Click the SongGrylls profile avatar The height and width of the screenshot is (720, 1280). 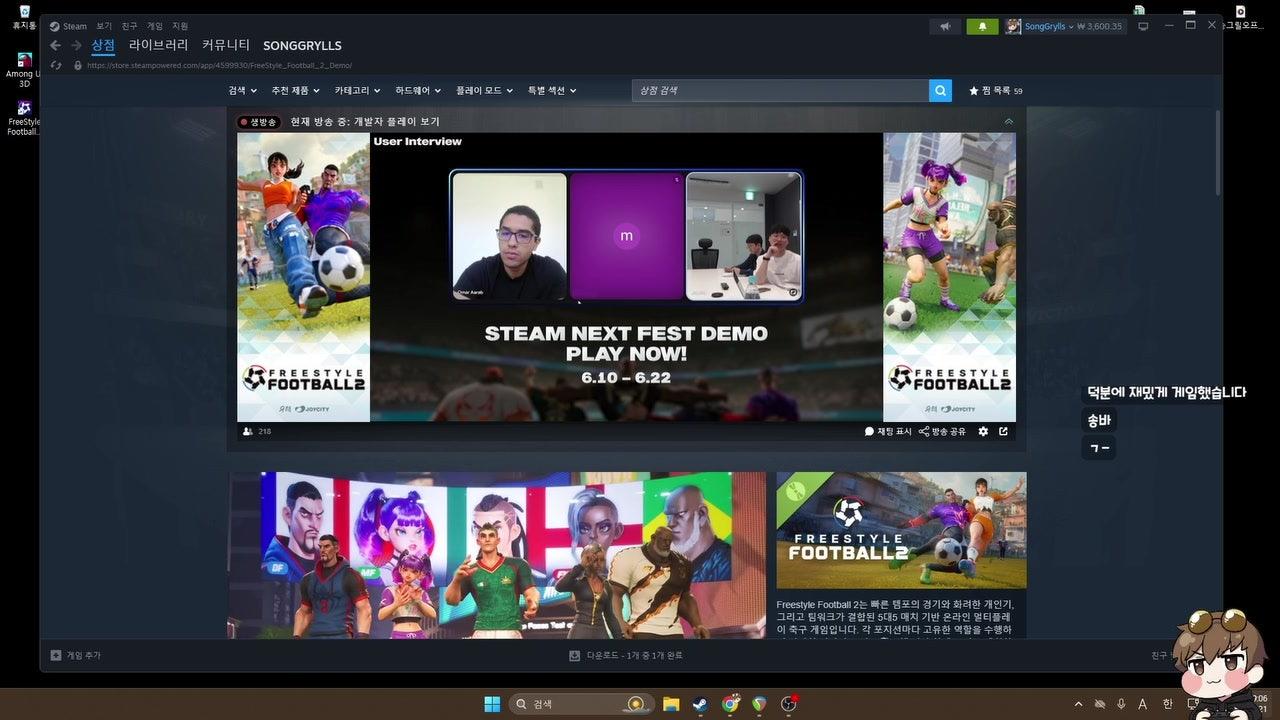click(x=1013, y=26)
